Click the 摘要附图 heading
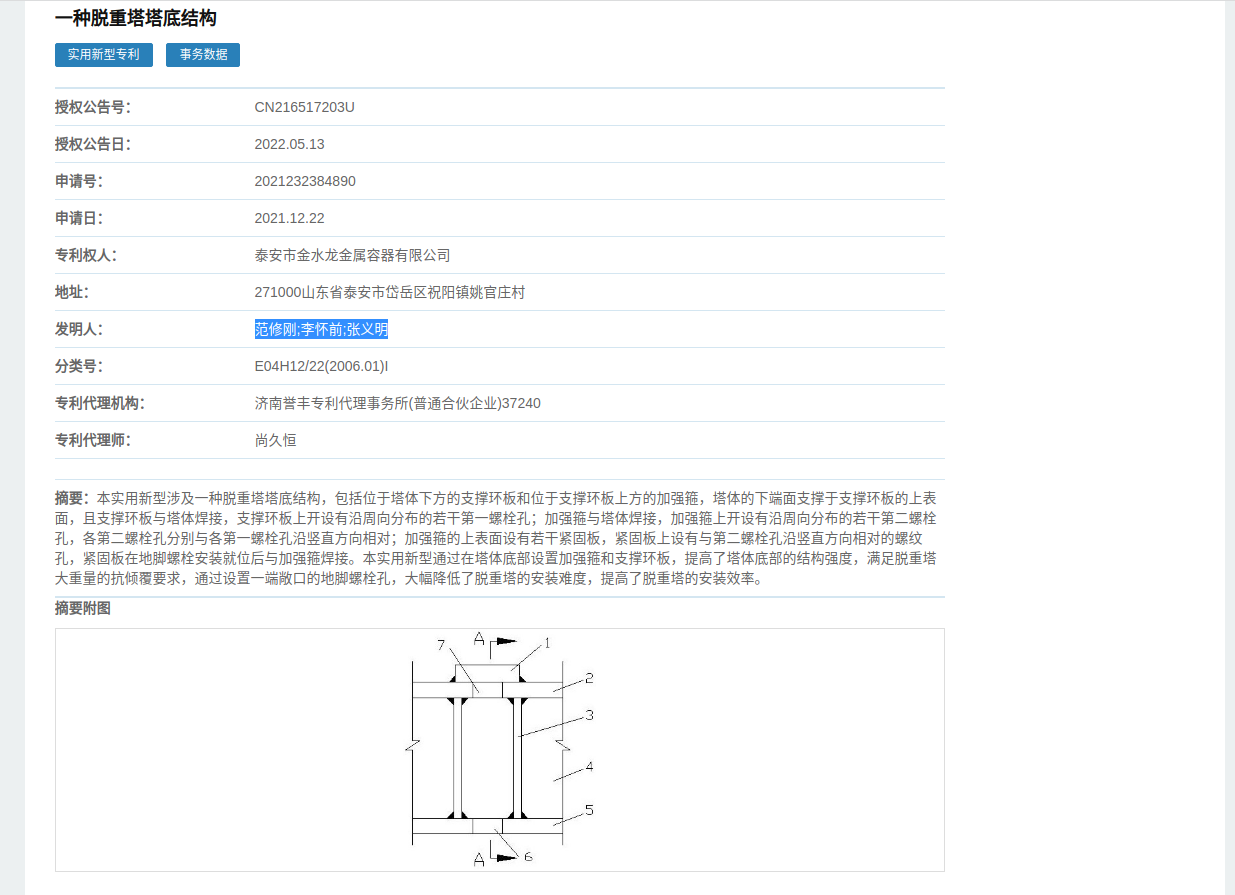1235x895 pixels. click(83, 608)
